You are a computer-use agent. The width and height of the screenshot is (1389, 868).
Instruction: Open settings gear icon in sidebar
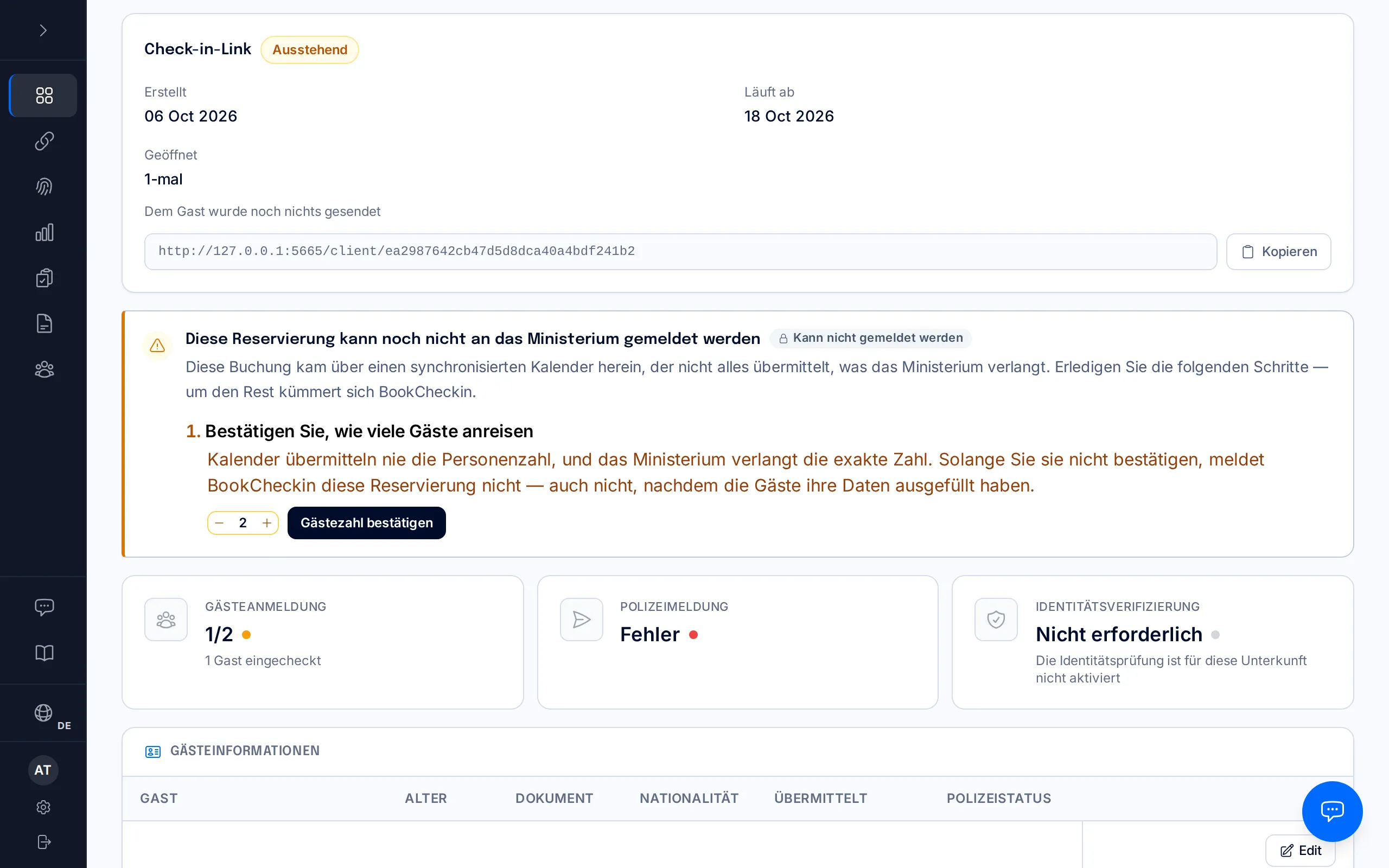tap(43, 807)
